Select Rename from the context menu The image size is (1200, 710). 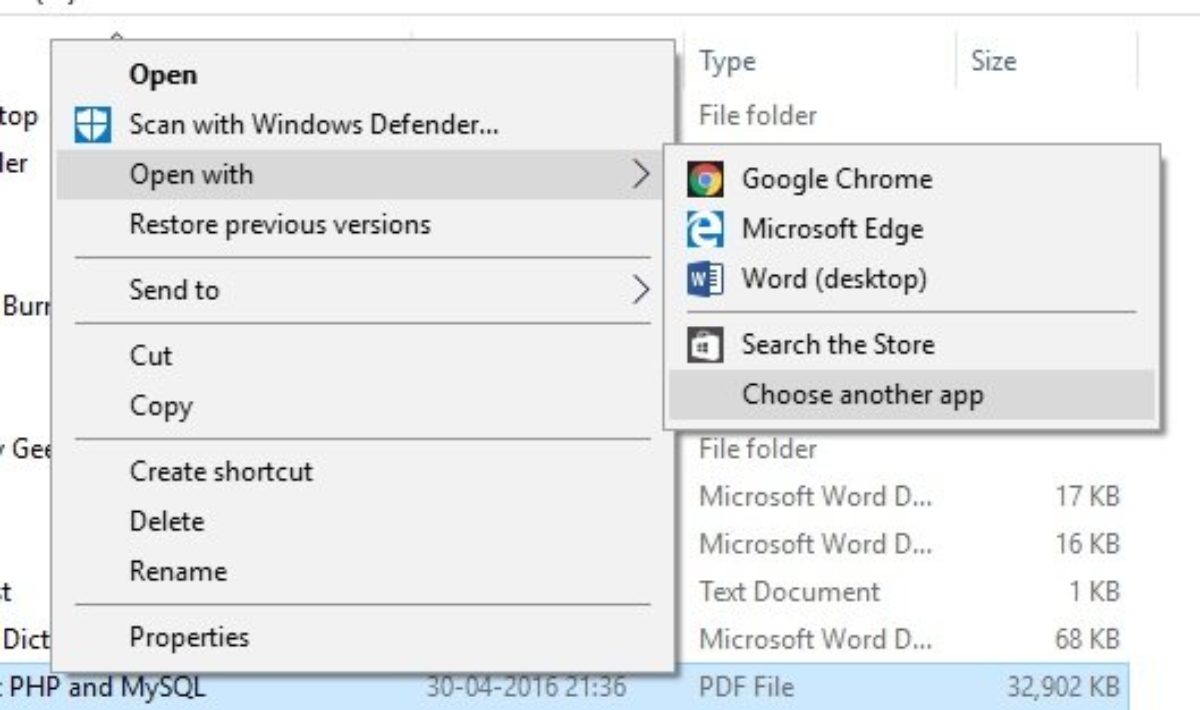click(x=178, y=572)
